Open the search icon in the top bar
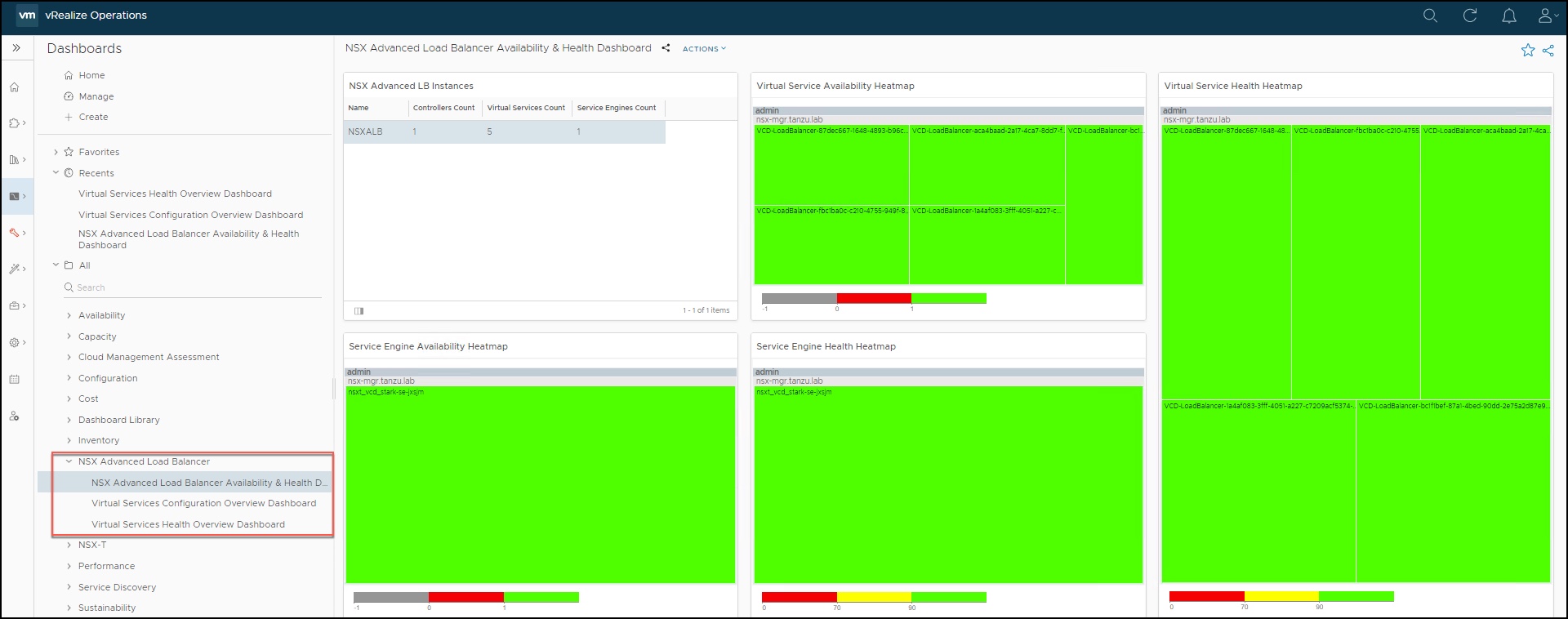Screen dimensions: 1568x619 (1430, 16)
